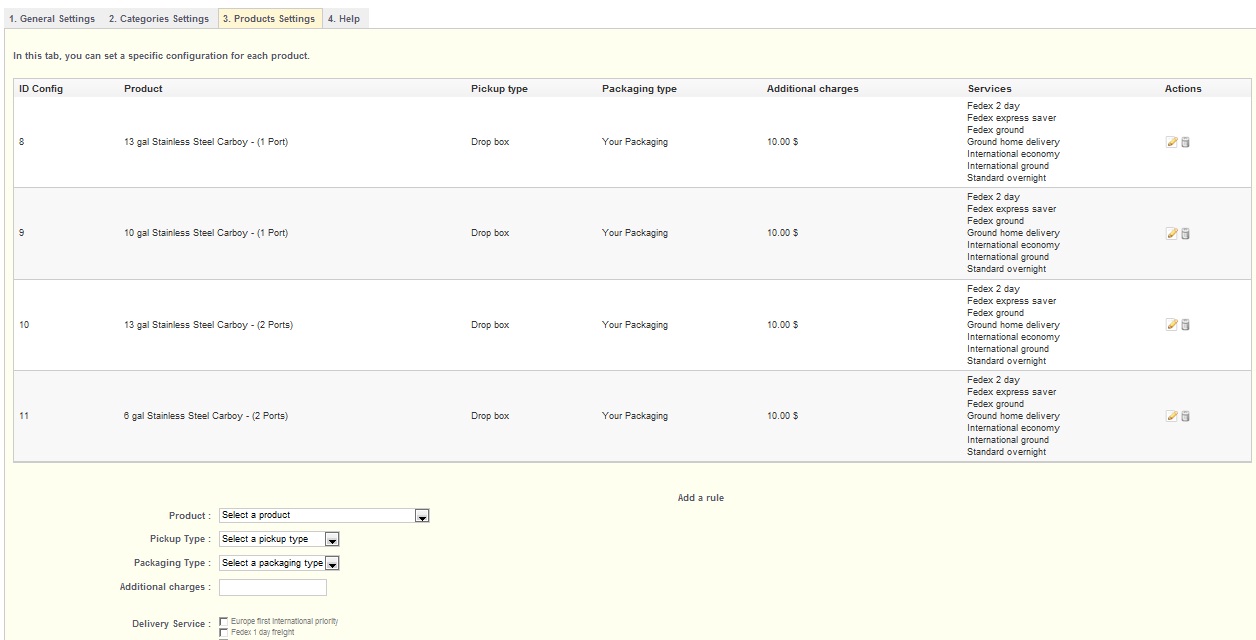Image resolution: width=1256 pixels, height=640 pixels.
Task: Tick Europe first international priority checkbox
Action: click(x=223, y=622)
